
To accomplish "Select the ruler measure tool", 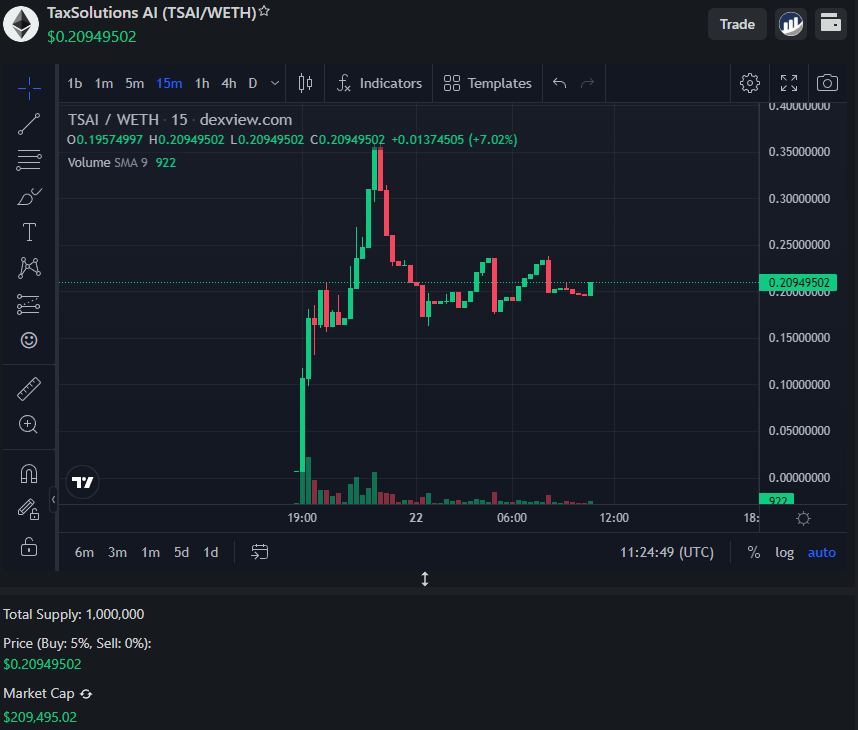I will pos(29,389).
